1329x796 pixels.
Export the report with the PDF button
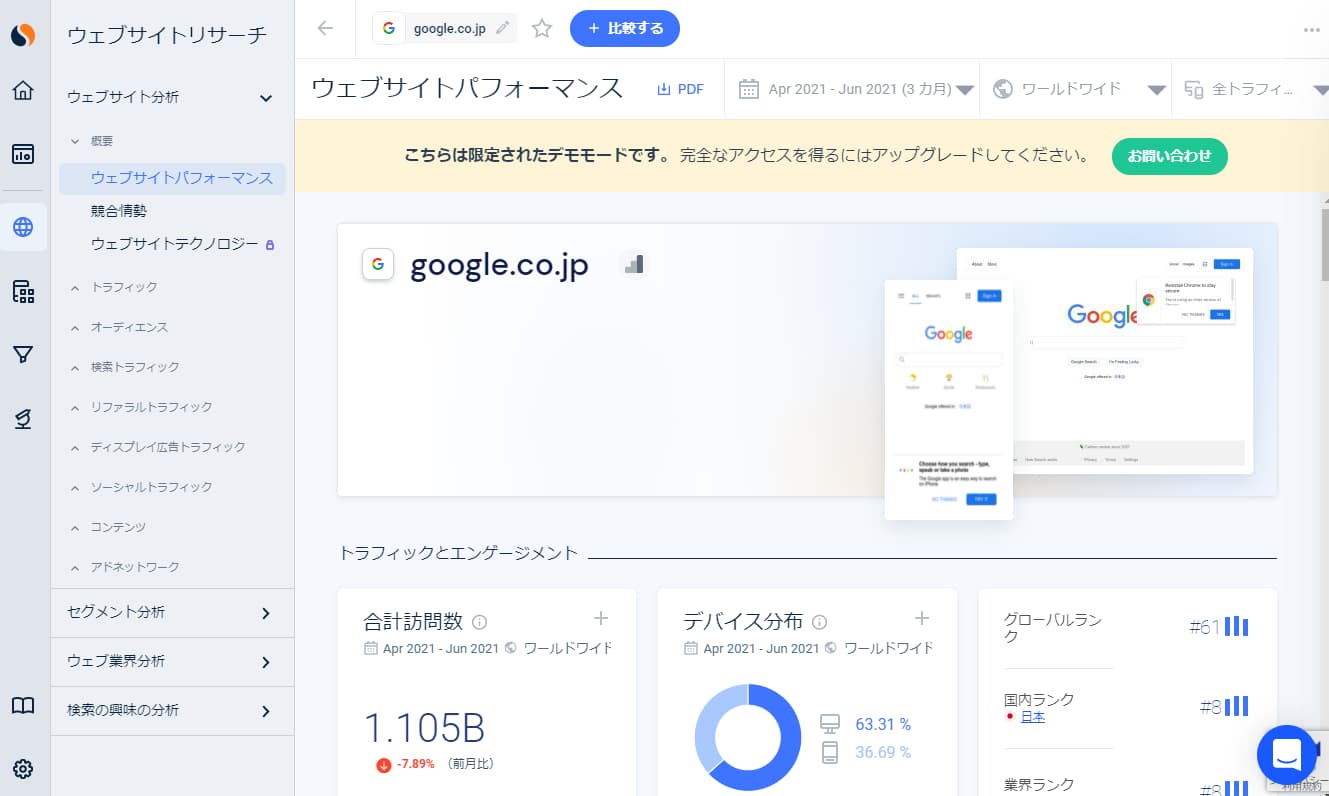pyautogui.click(x=680, y=89)
